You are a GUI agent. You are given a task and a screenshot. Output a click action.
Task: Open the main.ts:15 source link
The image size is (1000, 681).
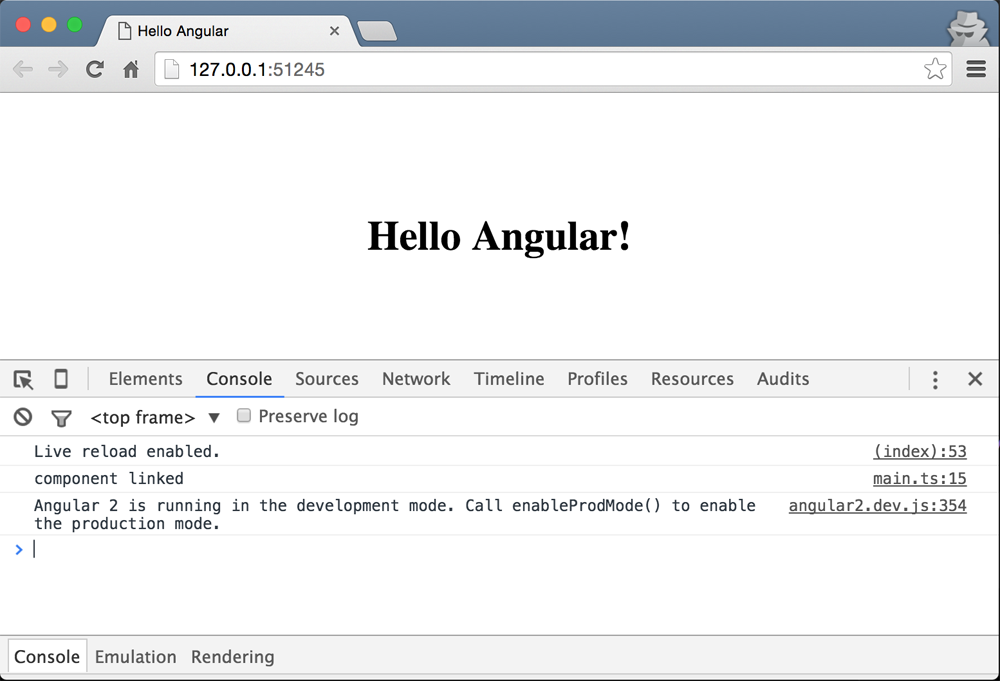pos(919,478)
